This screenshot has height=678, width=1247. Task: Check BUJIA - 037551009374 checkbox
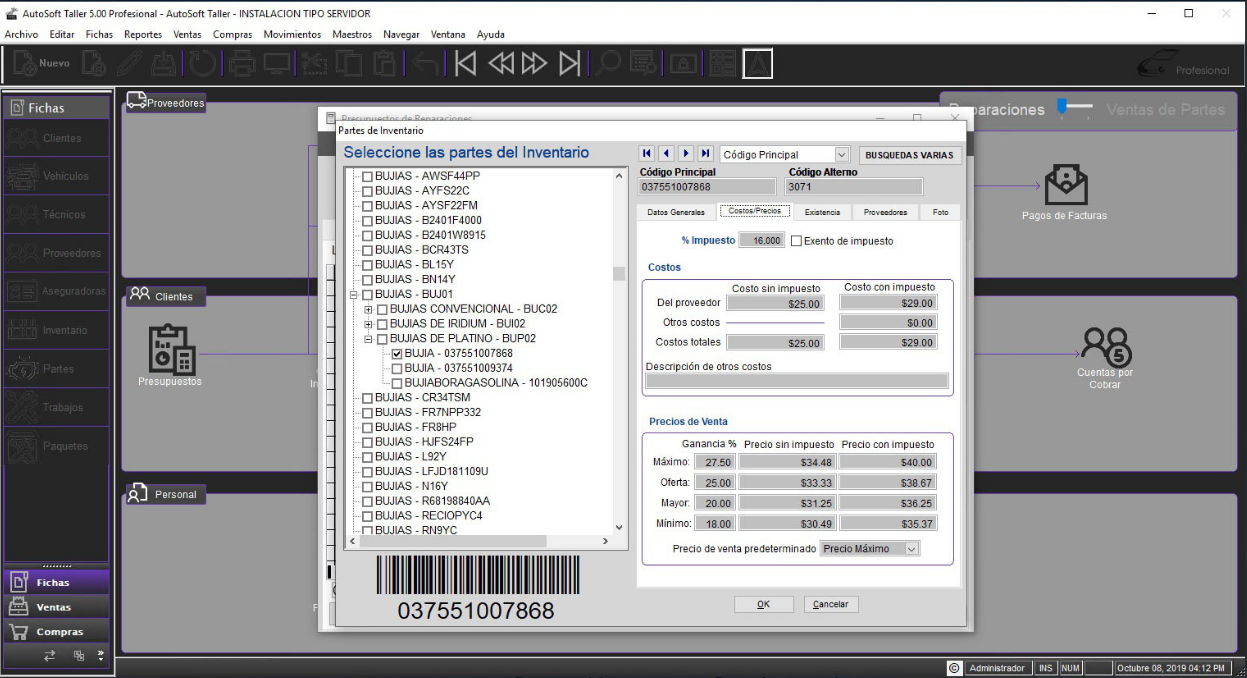tap(397, 368)
